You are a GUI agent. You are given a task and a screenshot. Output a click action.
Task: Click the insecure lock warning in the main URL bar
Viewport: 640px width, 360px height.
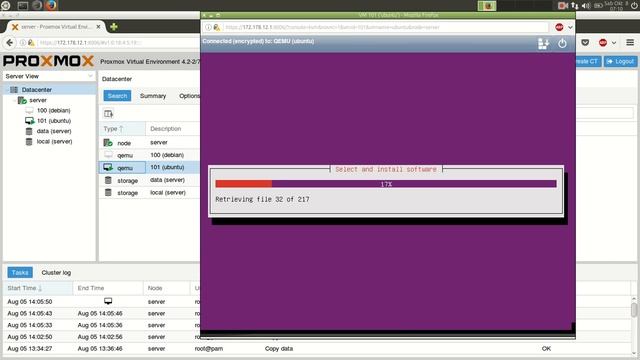click(x=31, y=42)
